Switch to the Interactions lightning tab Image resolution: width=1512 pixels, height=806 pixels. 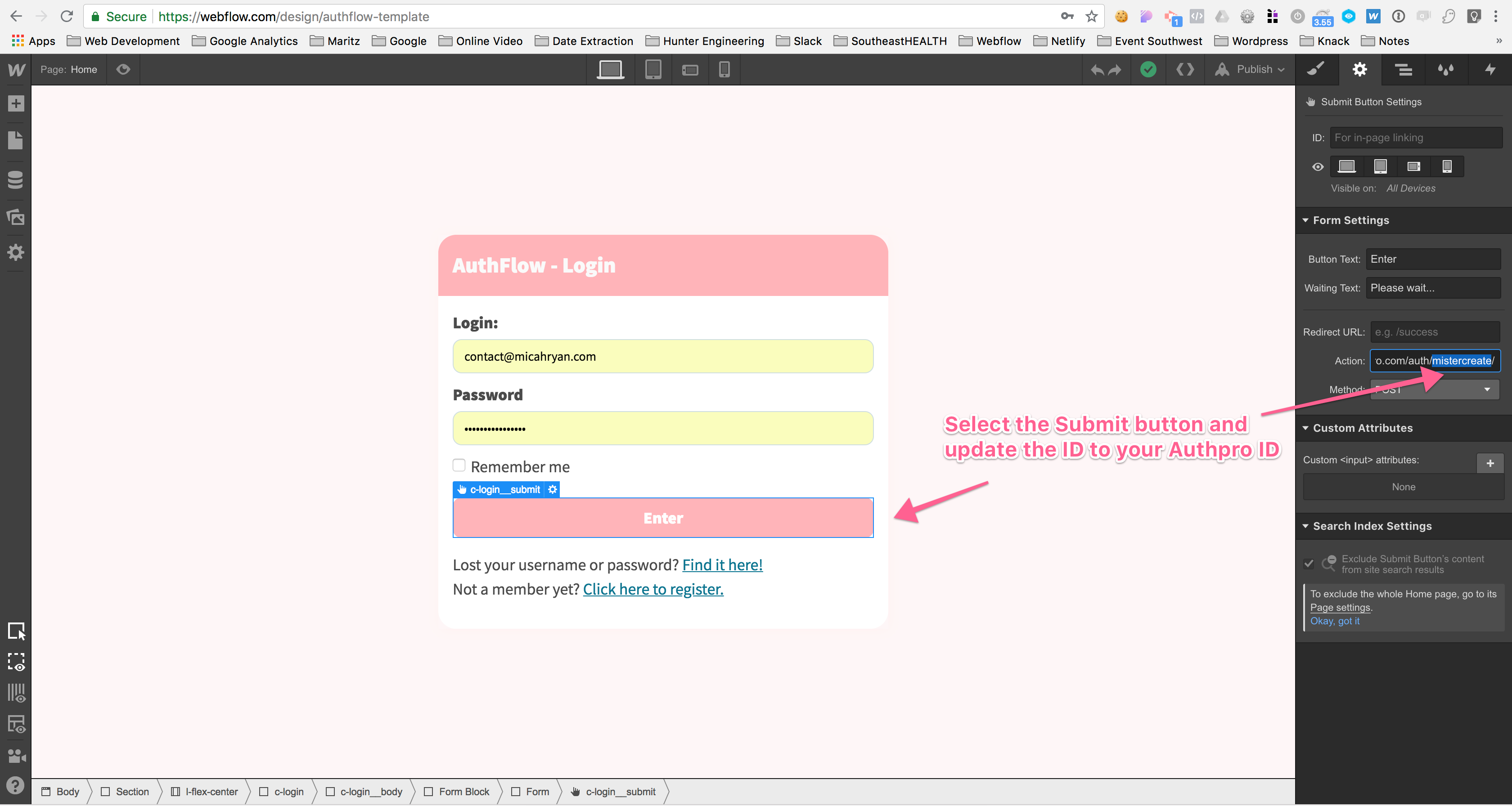[x=1489, y=69]
